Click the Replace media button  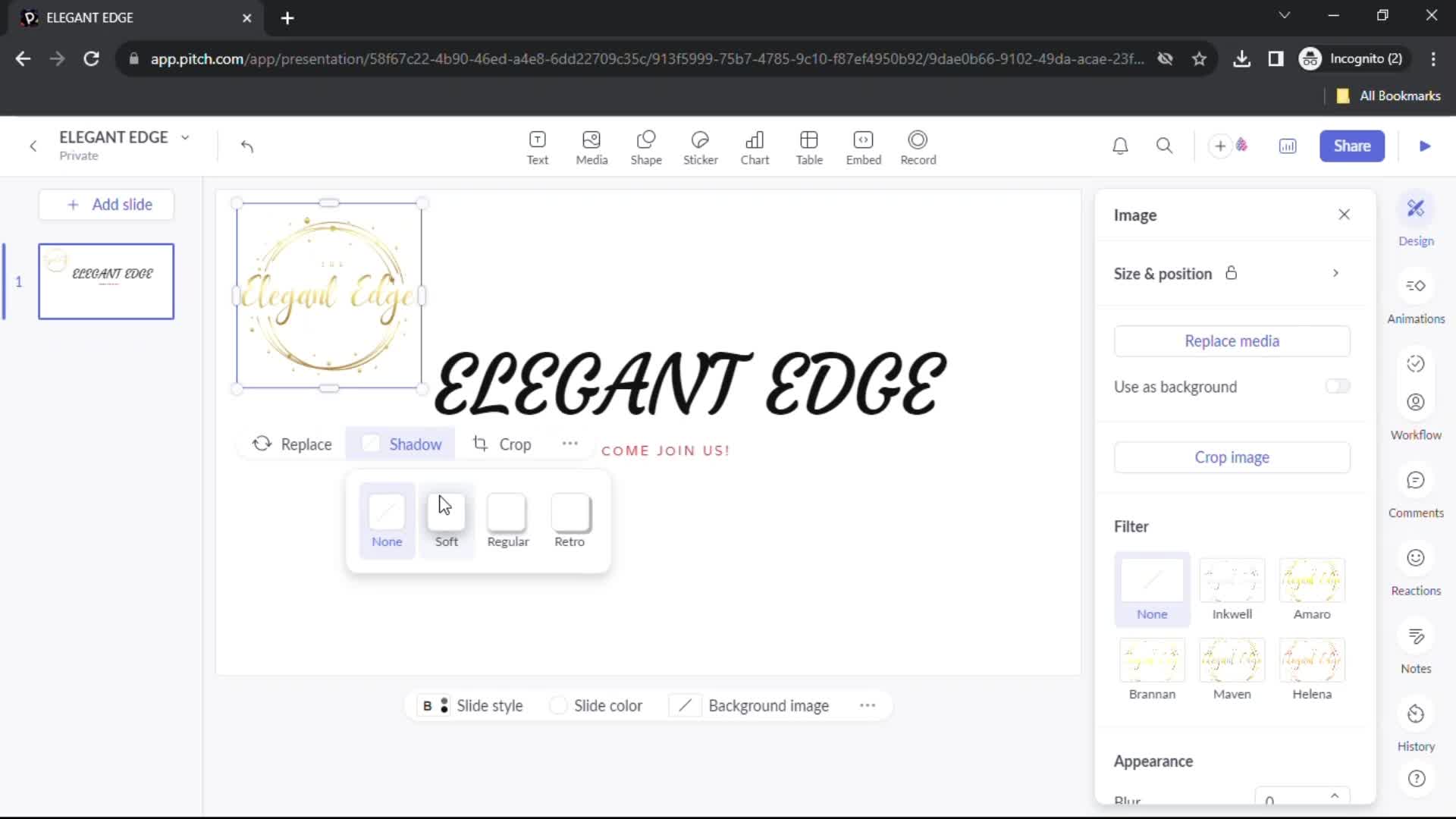1232,341
